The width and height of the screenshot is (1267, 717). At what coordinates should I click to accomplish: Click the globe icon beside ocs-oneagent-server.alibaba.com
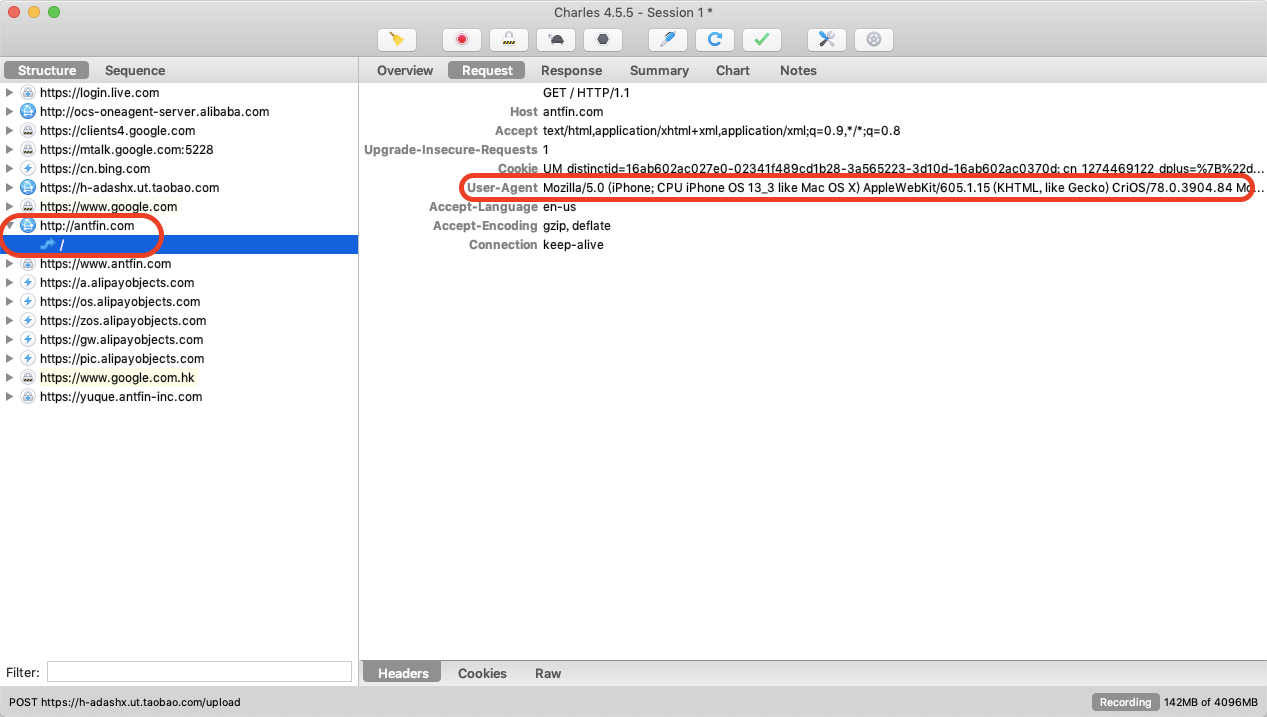[28, 112]
